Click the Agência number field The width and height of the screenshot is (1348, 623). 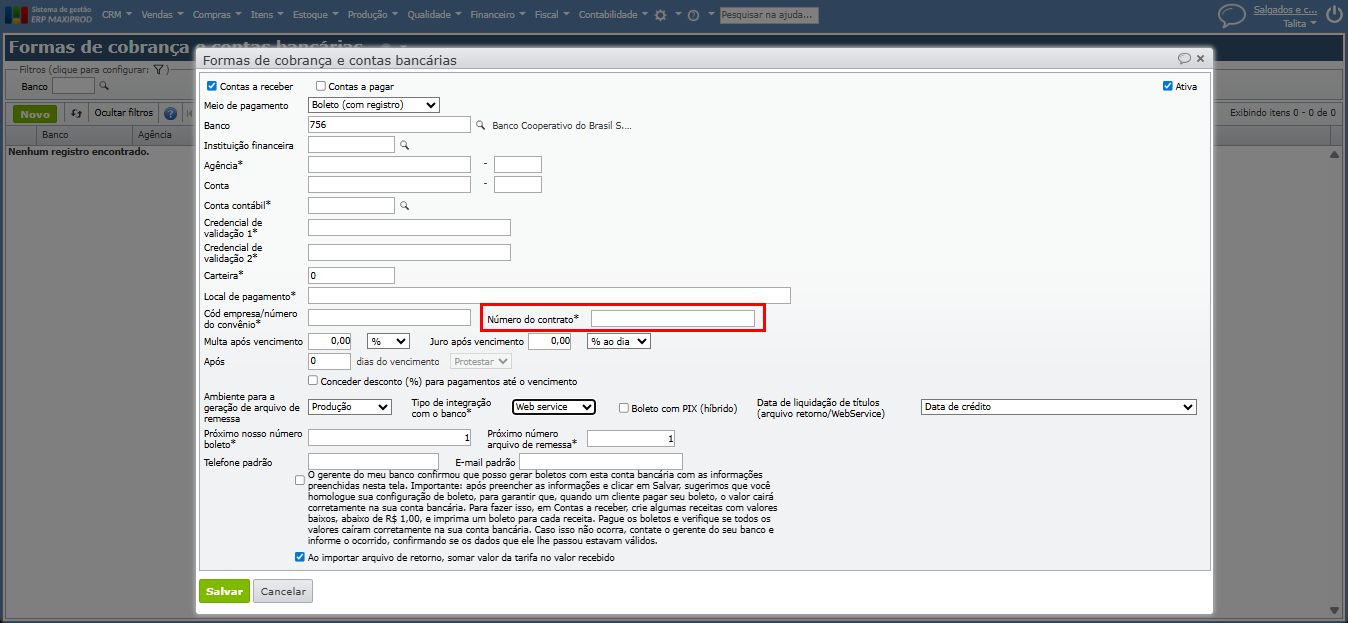click(389, 165)
